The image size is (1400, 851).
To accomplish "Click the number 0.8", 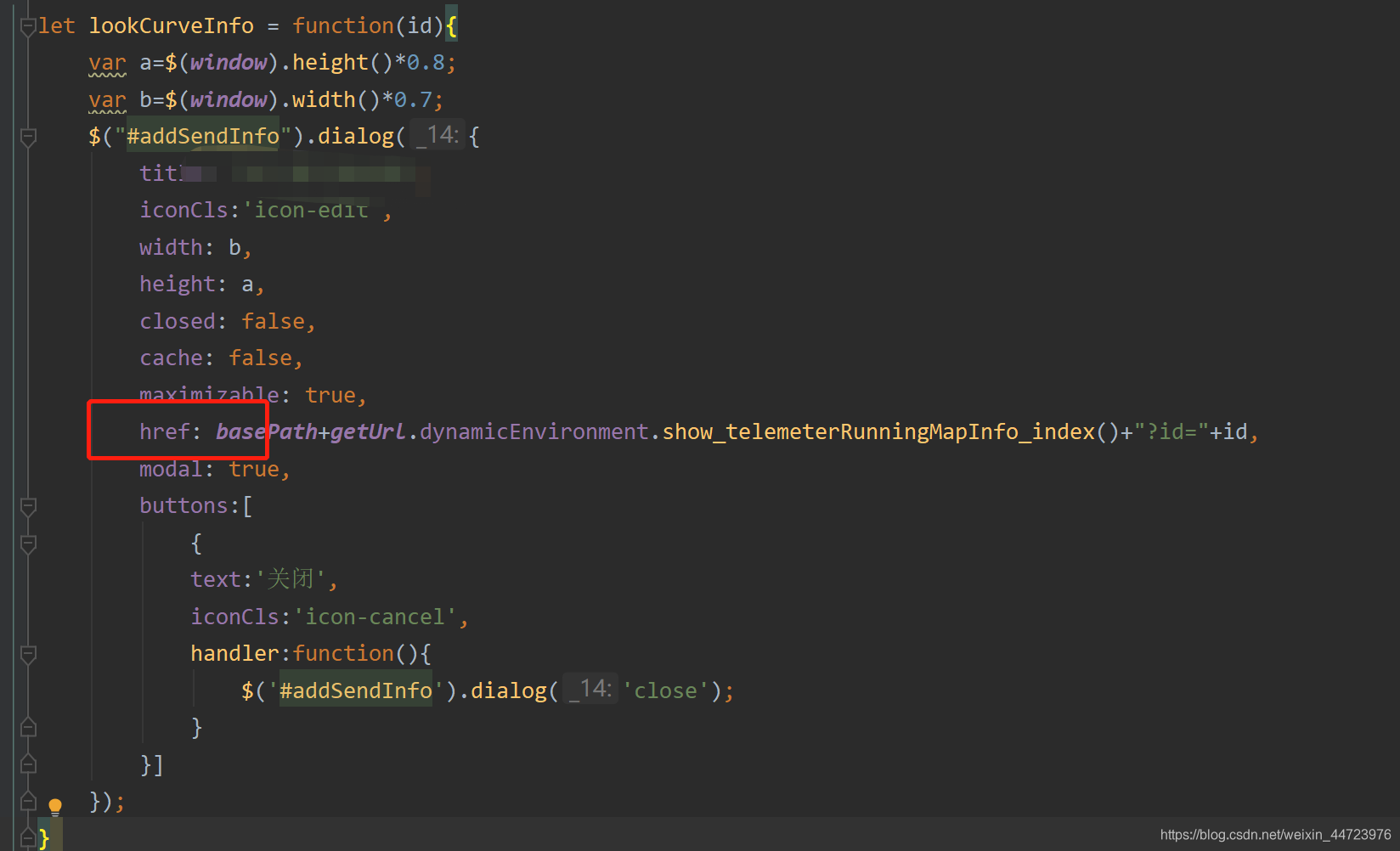I will tap(426, 63).
